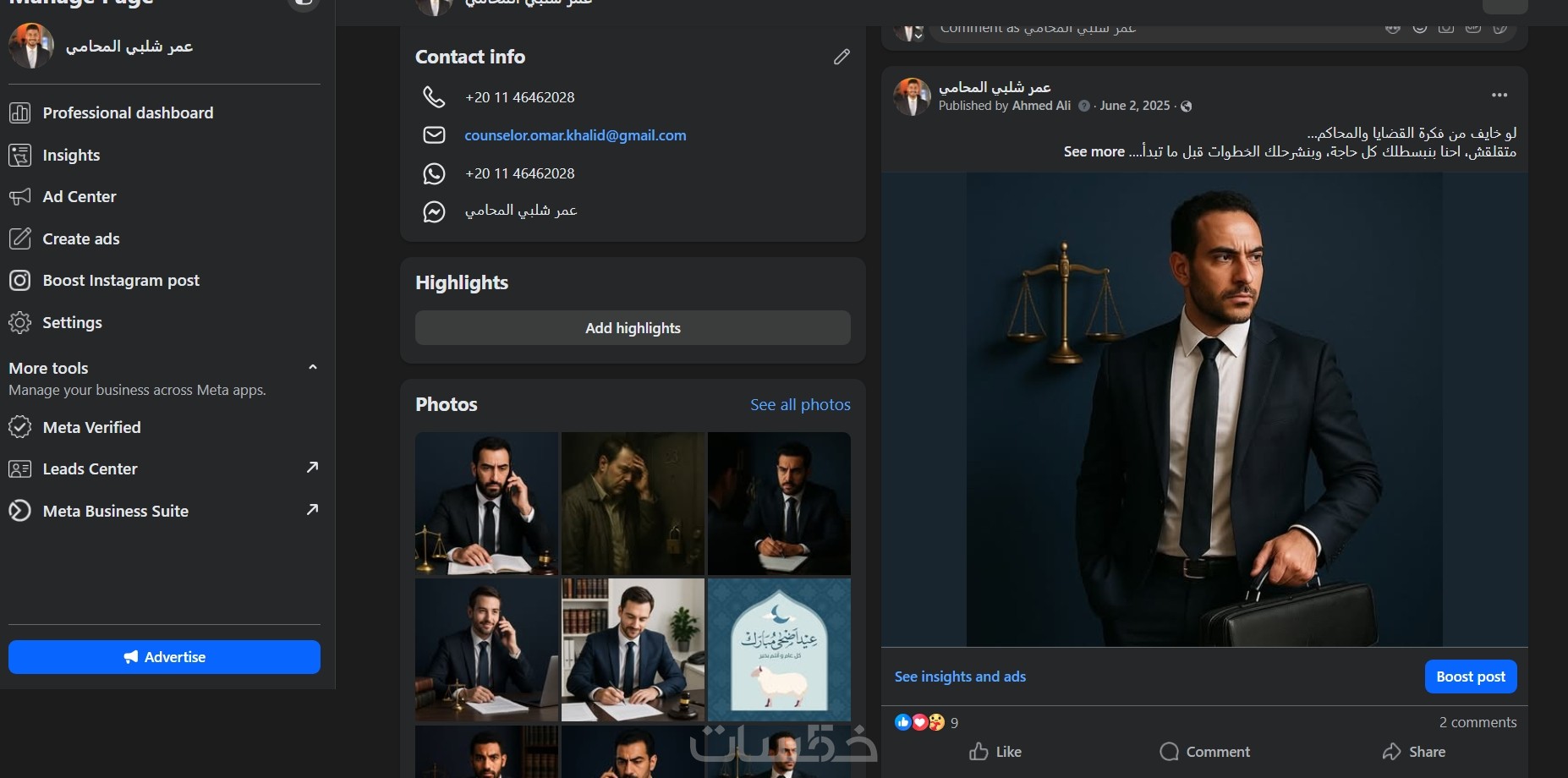View the 2 comments link
The height and width of the screenshot is (778, 1568).
coord(1478,722)
